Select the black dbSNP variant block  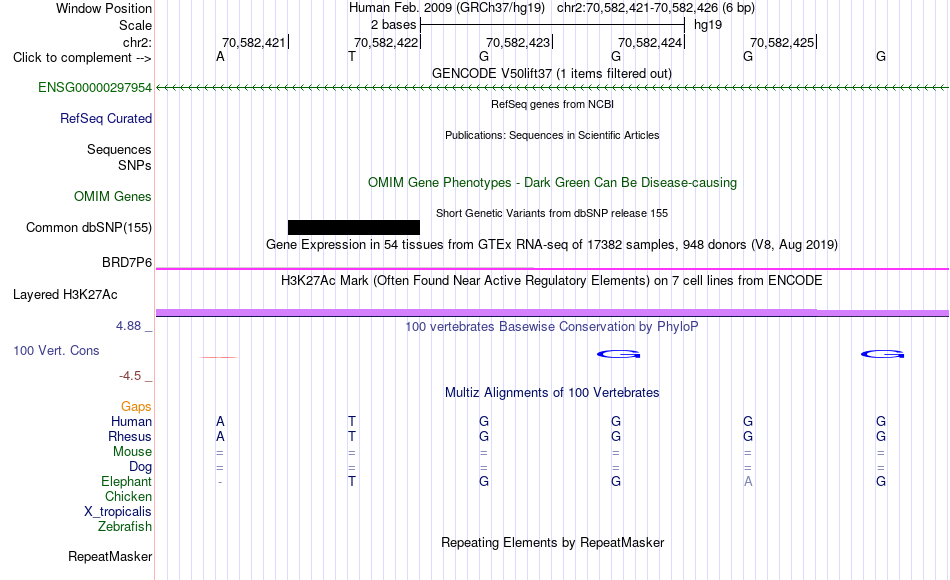pos(354,227)
